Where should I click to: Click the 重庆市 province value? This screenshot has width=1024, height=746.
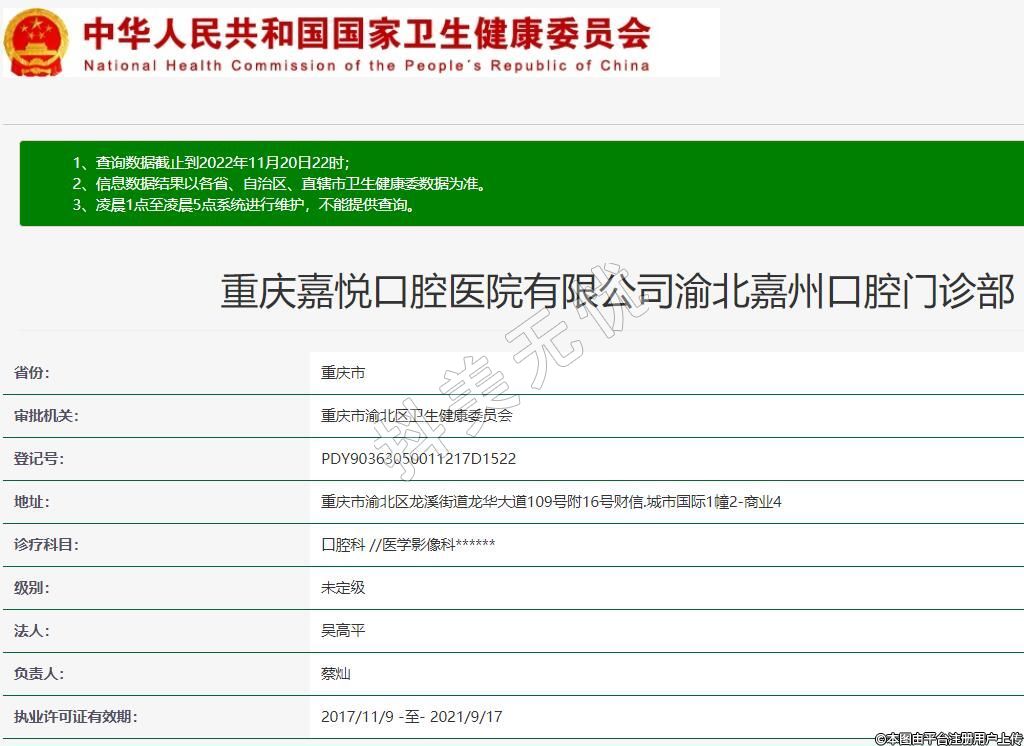pos(343,373)
